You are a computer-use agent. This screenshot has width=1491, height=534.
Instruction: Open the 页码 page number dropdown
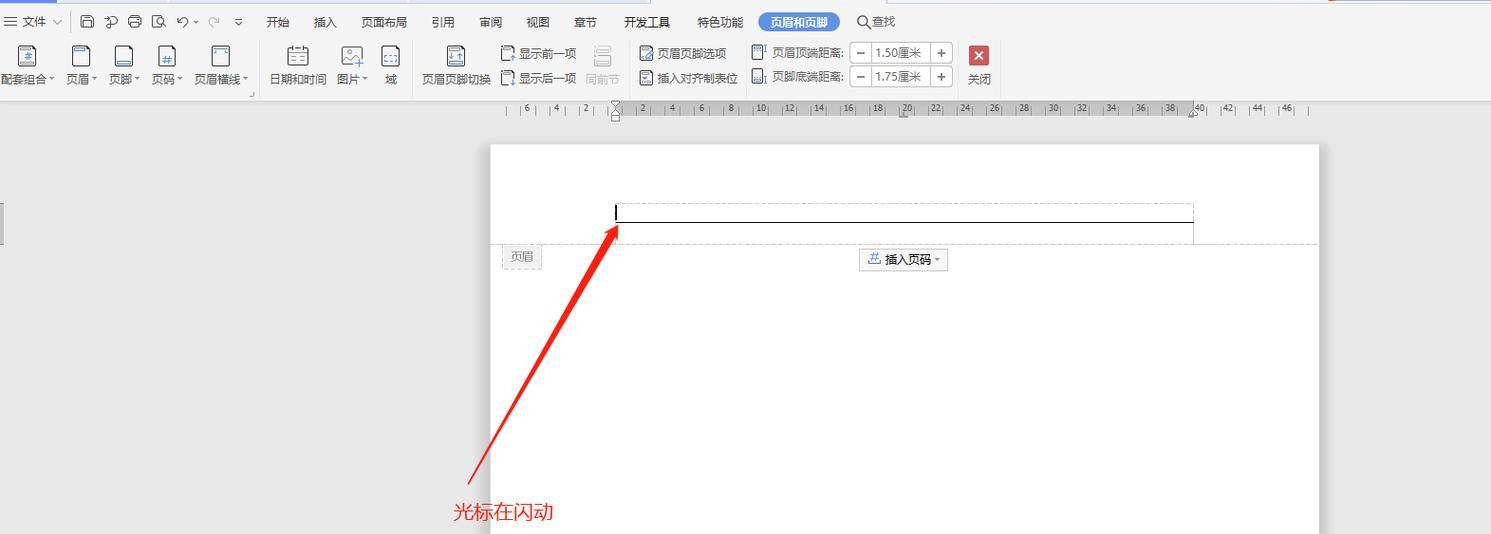[x=167, y=65]
